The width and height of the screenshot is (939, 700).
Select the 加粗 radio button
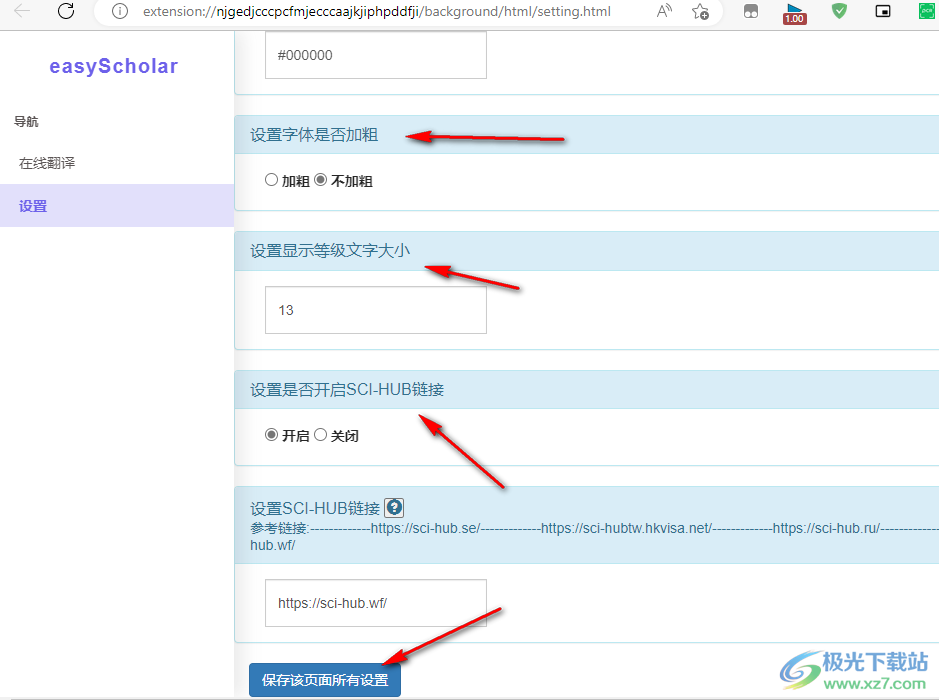(x=271, y=180)
